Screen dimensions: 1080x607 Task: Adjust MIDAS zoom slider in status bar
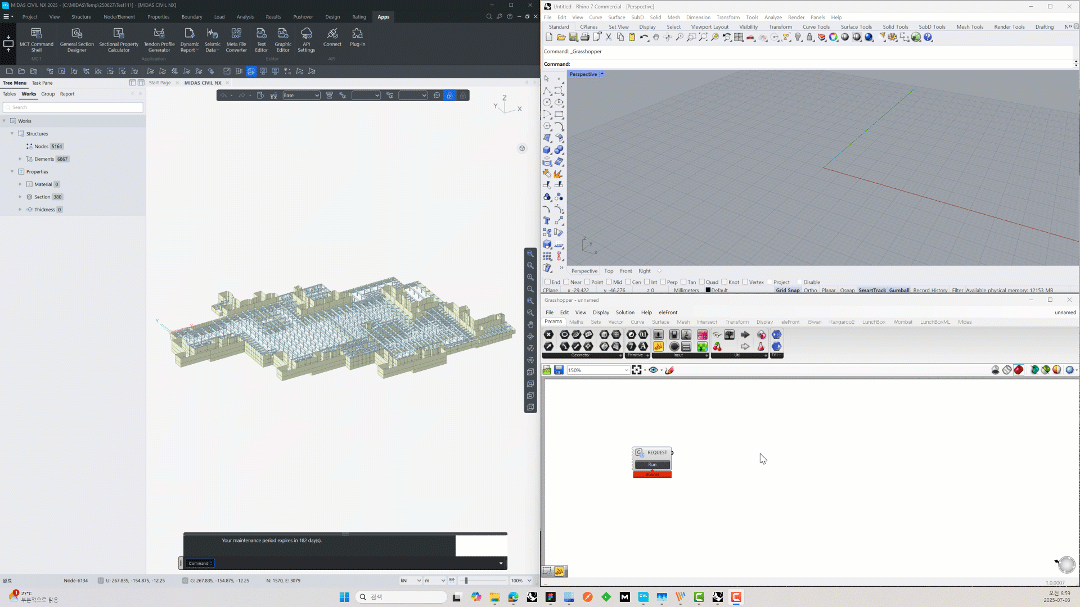[x=466, y=580]
